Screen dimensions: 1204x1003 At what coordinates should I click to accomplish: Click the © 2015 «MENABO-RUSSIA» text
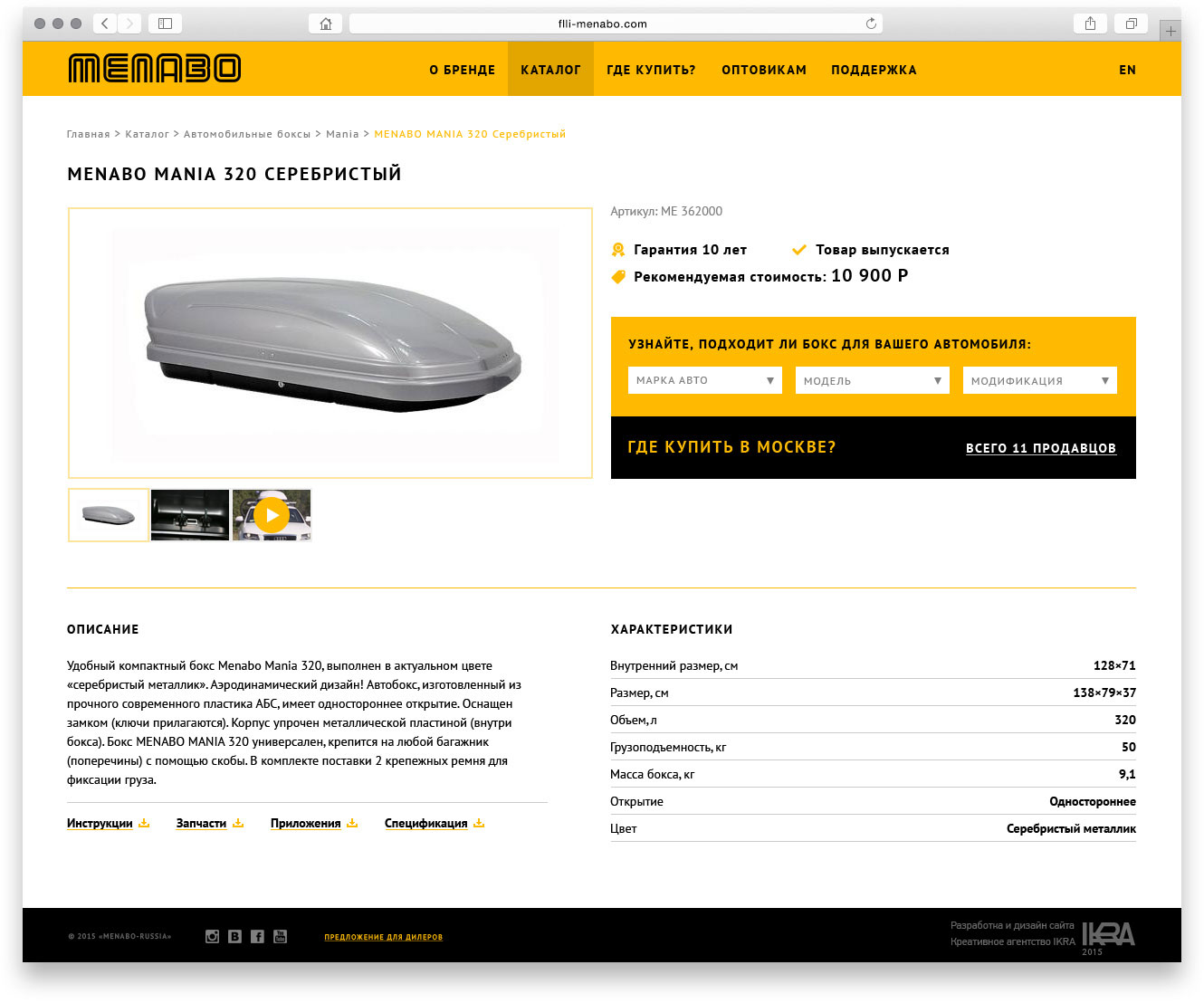tap(119, 936)
